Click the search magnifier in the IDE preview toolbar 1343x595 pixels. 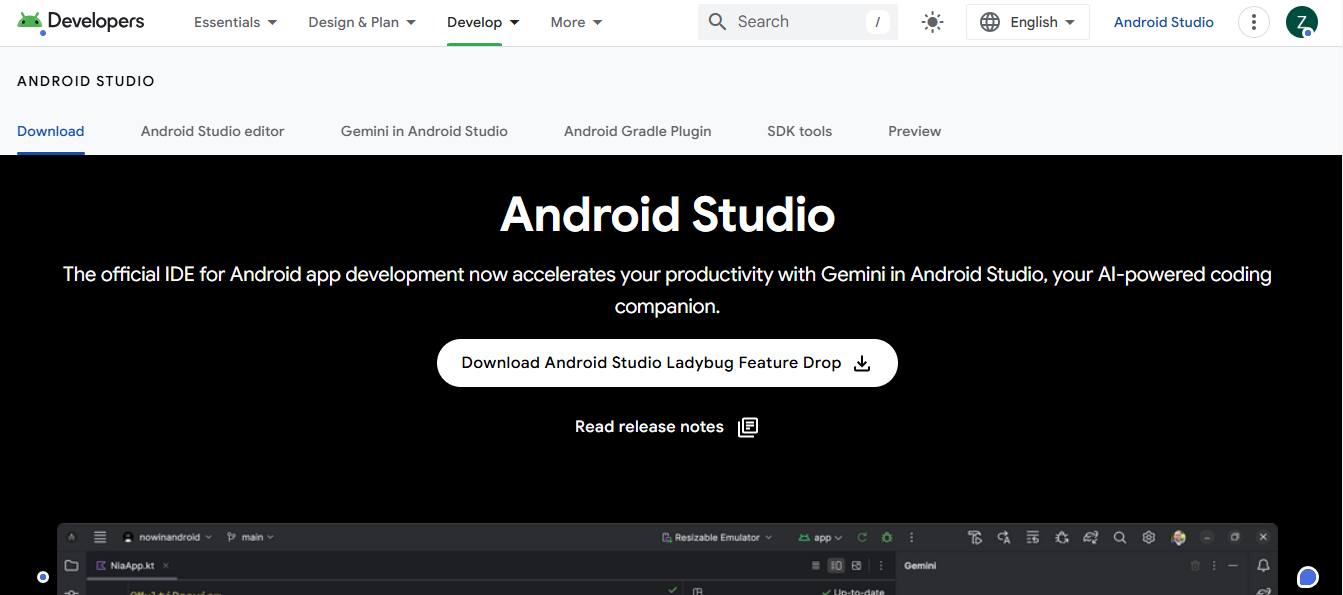(x=1120, y=537)
